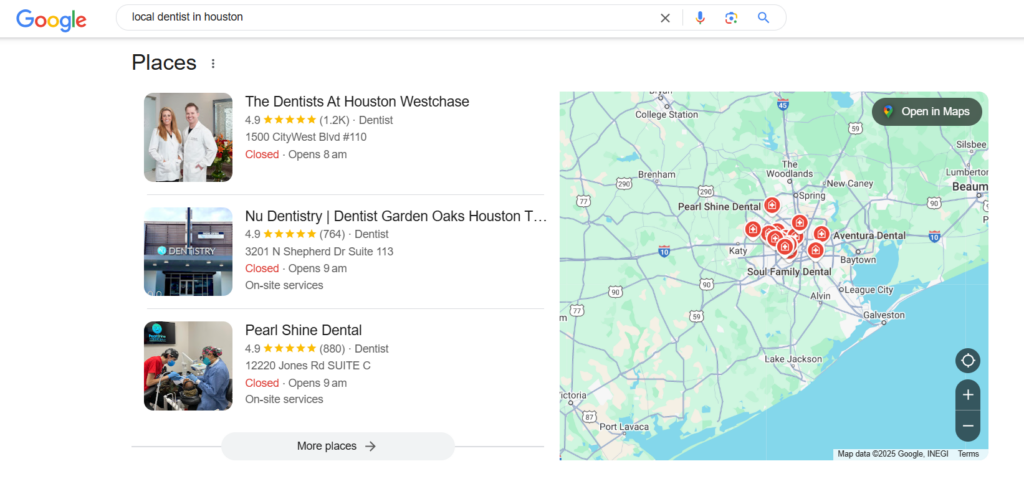The height and width of the screenshot is (484, 1024).
Task: Open Google Lens image search icon
Action: pyautogui.click(x=731, y=18)
